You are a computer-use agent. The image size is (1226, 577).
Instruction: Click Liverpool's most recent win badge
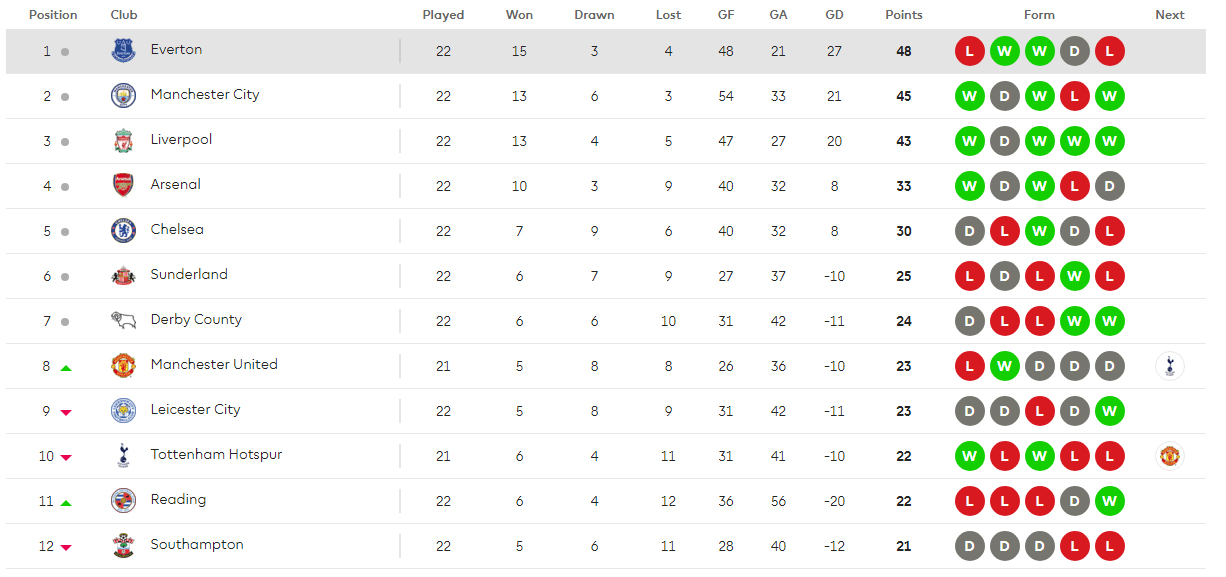click(1109, 141)
